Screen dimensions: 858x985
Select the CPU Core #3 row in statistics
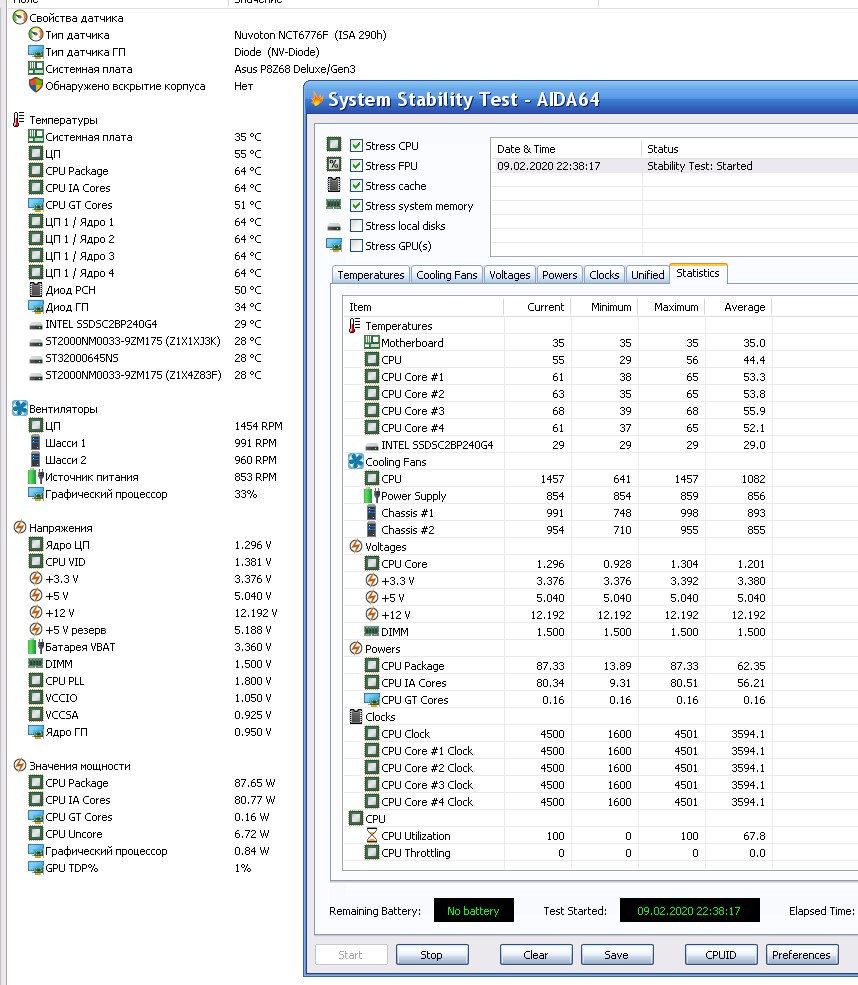(x=557, y=411)
